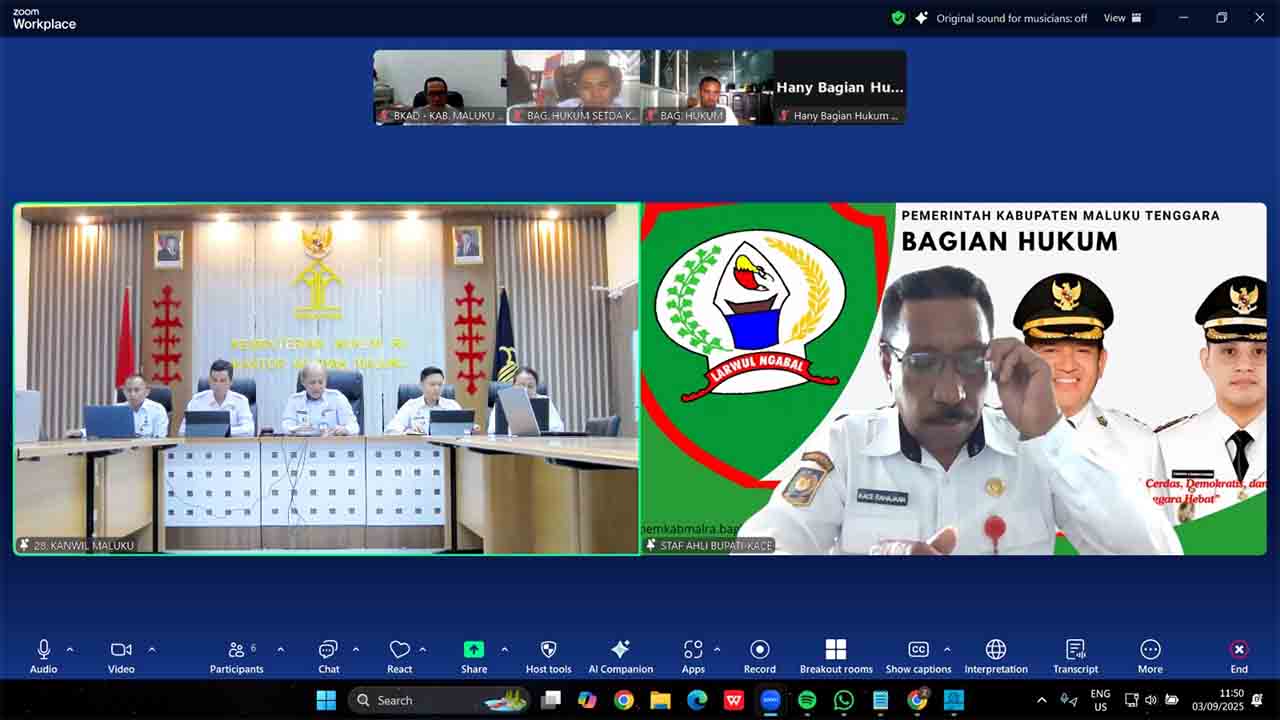Viewport: 1280px width, 720px height.
Task: Click the green Share screen icon
Action: [474, 650]
